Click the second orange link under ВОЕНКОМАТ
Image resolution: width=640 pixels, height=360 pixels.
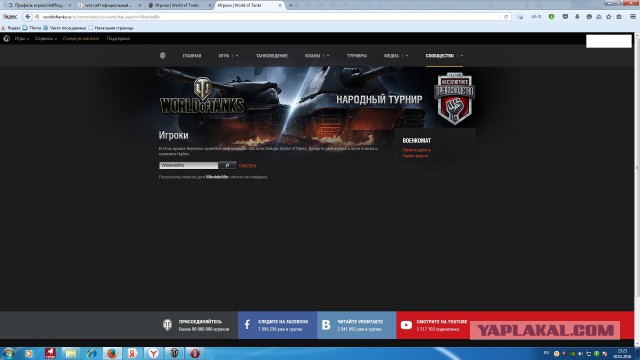415,156
